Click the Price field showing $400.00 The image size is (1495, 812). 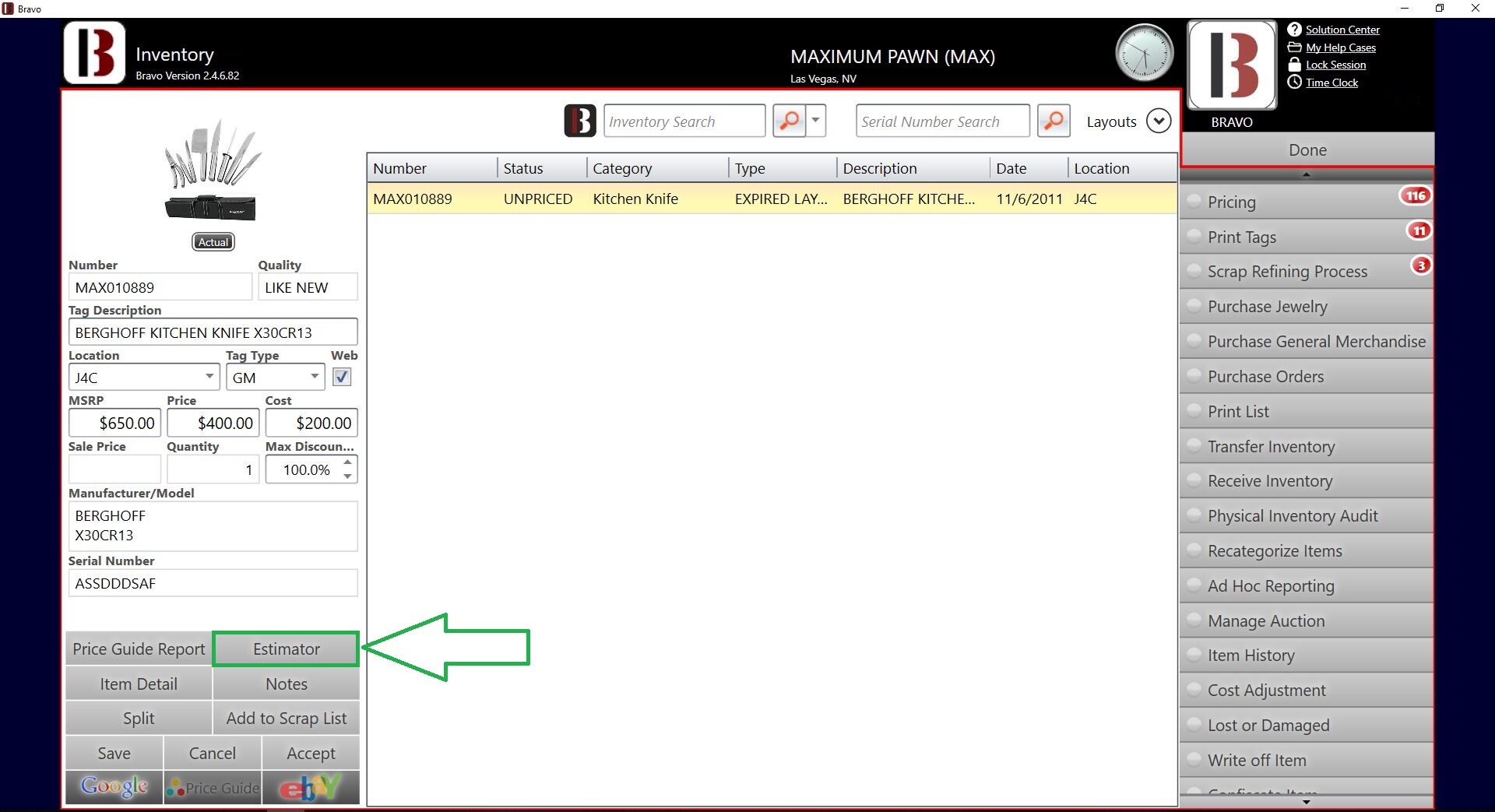tap(213, 423)
